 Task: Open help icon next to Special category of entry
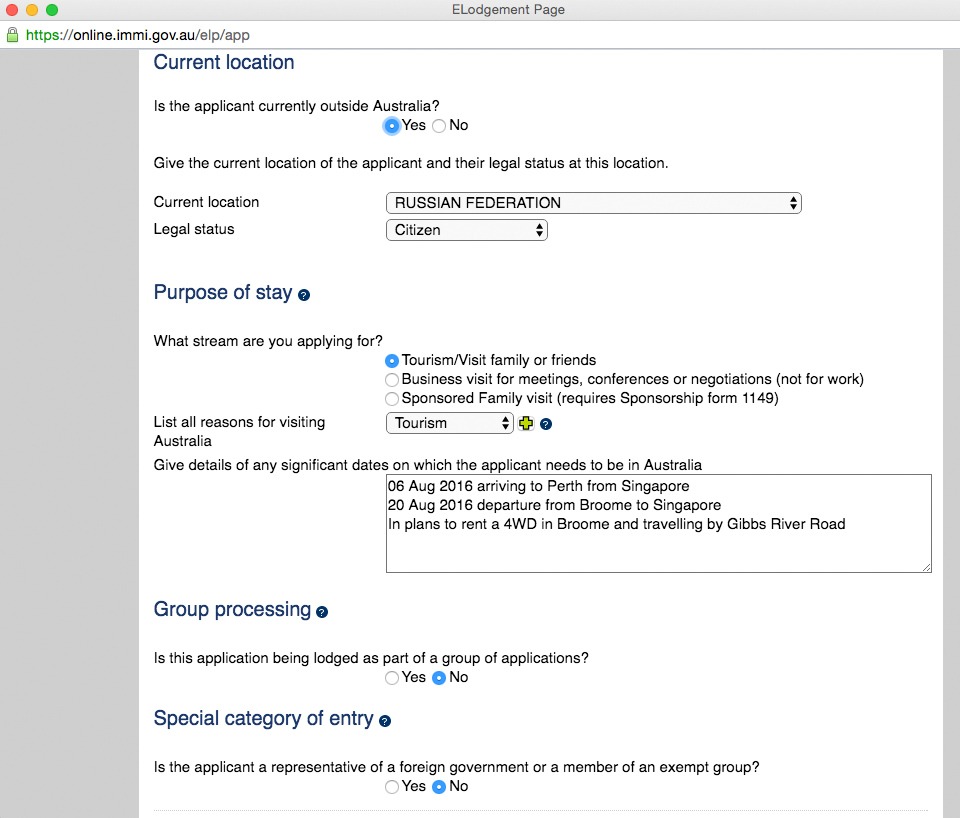385,721
